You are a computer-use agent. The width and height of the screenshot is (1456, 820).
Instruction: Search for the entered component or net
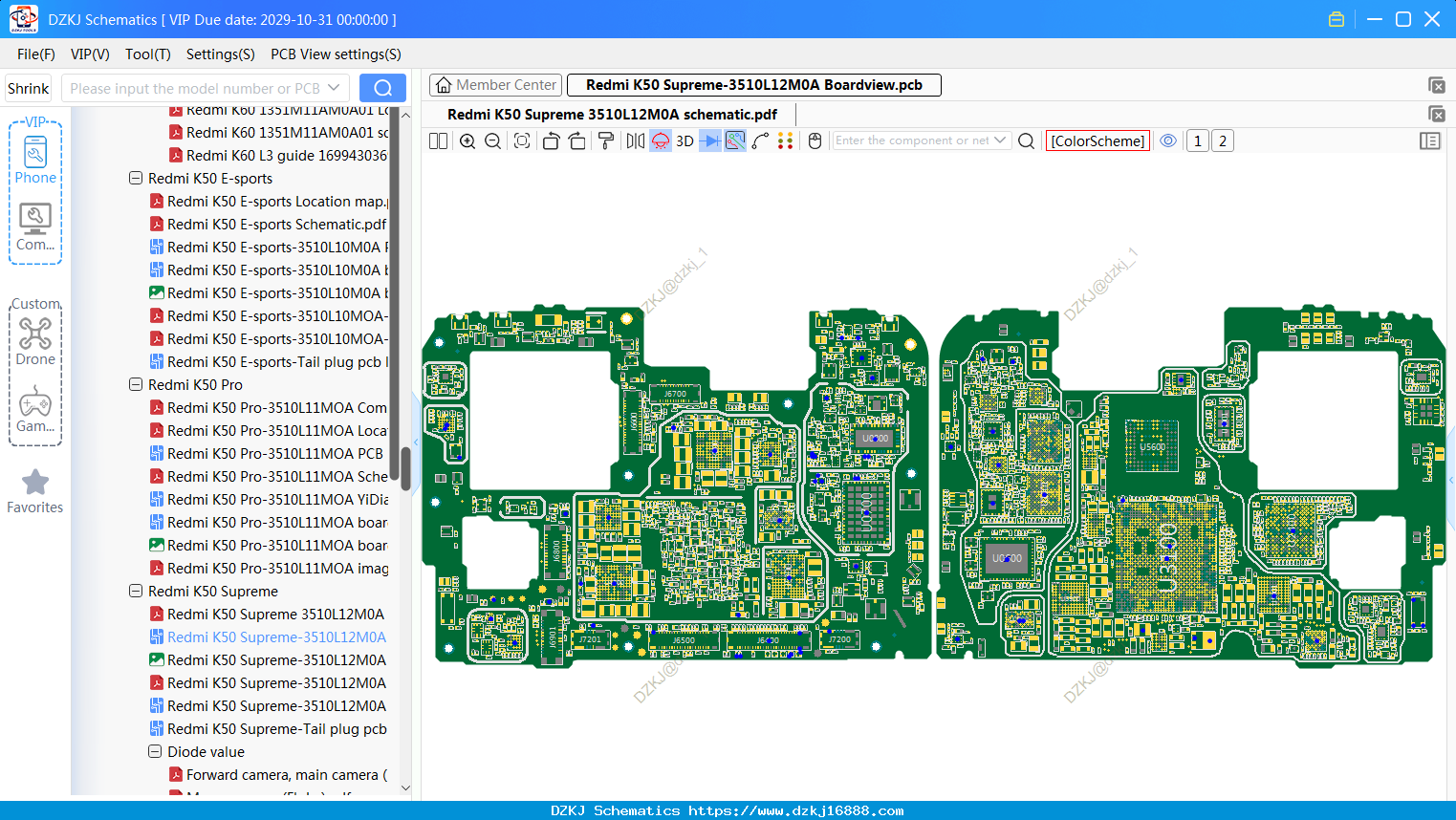pos(1027,141)
